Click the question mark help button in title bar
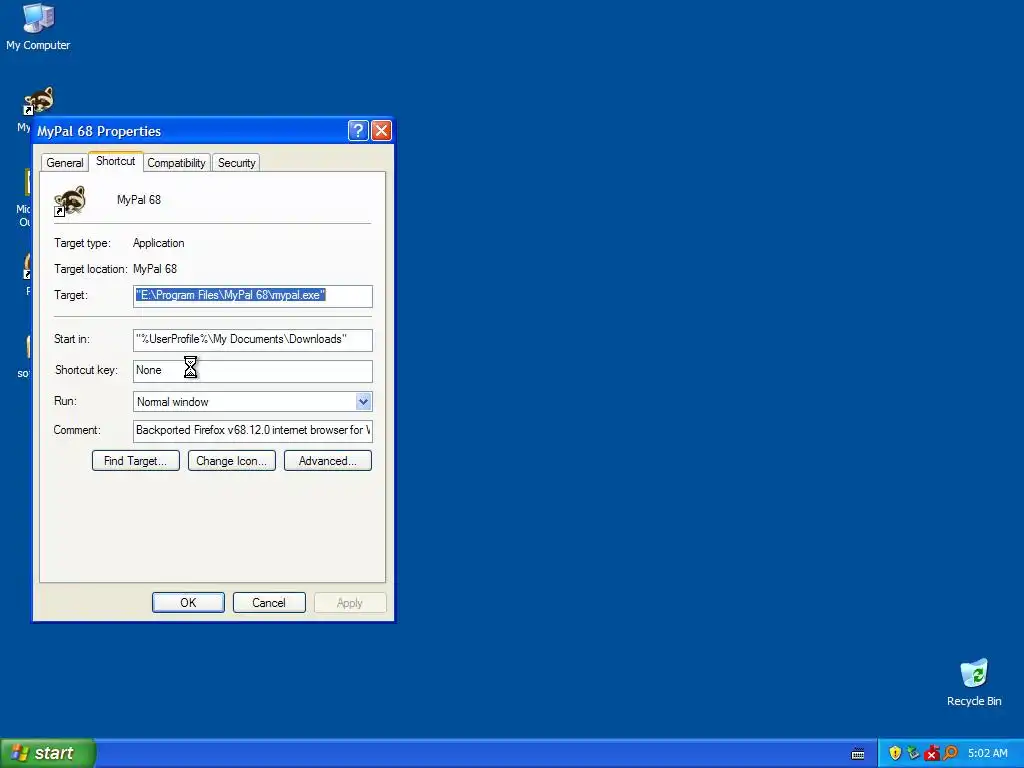The image size is (1024, 768). click(358, 131)
